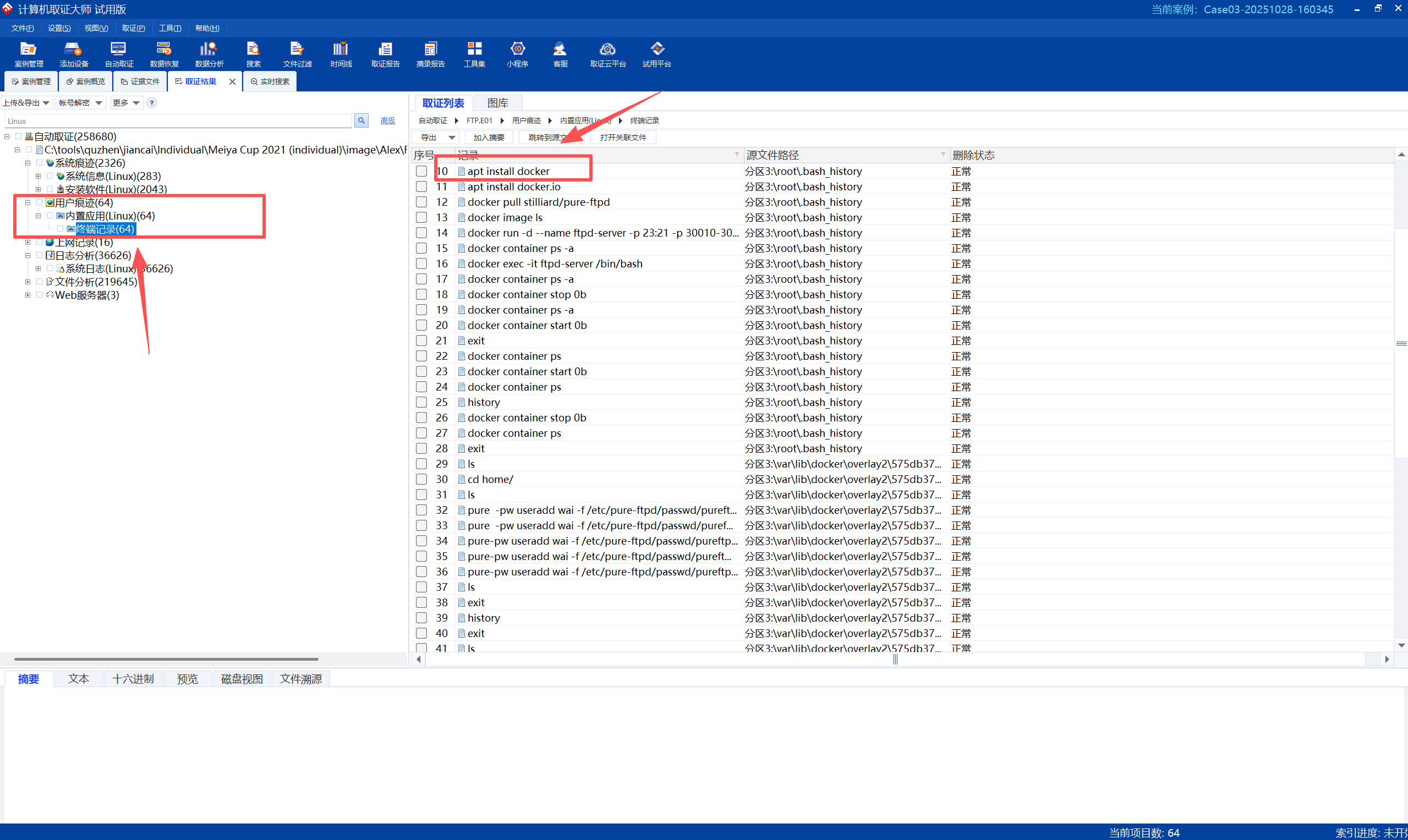Check the row 10 apt install docker checkbox
The height and width of the screenshot is (840, 1408).
421,171
